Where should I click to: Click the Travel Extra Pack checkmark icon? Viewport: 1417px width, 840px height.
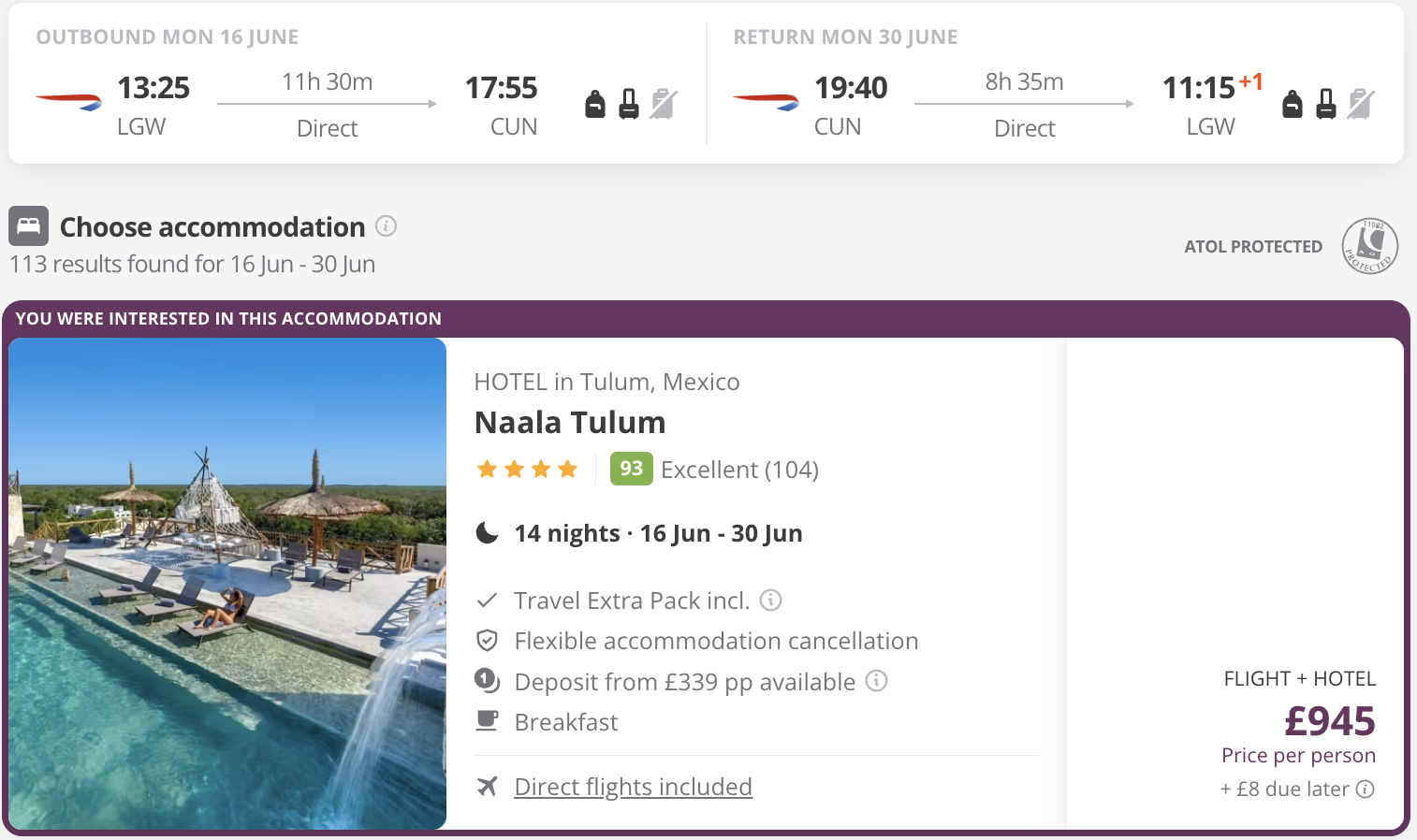[487, 600]
